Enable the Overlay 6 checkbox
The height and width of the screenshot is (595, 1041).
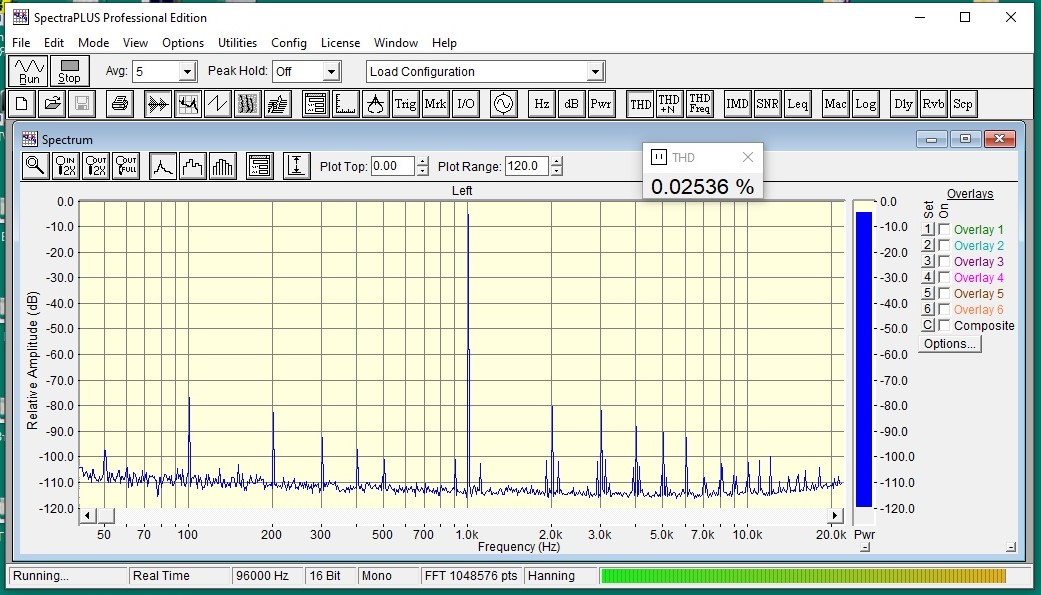coord(944,309)
